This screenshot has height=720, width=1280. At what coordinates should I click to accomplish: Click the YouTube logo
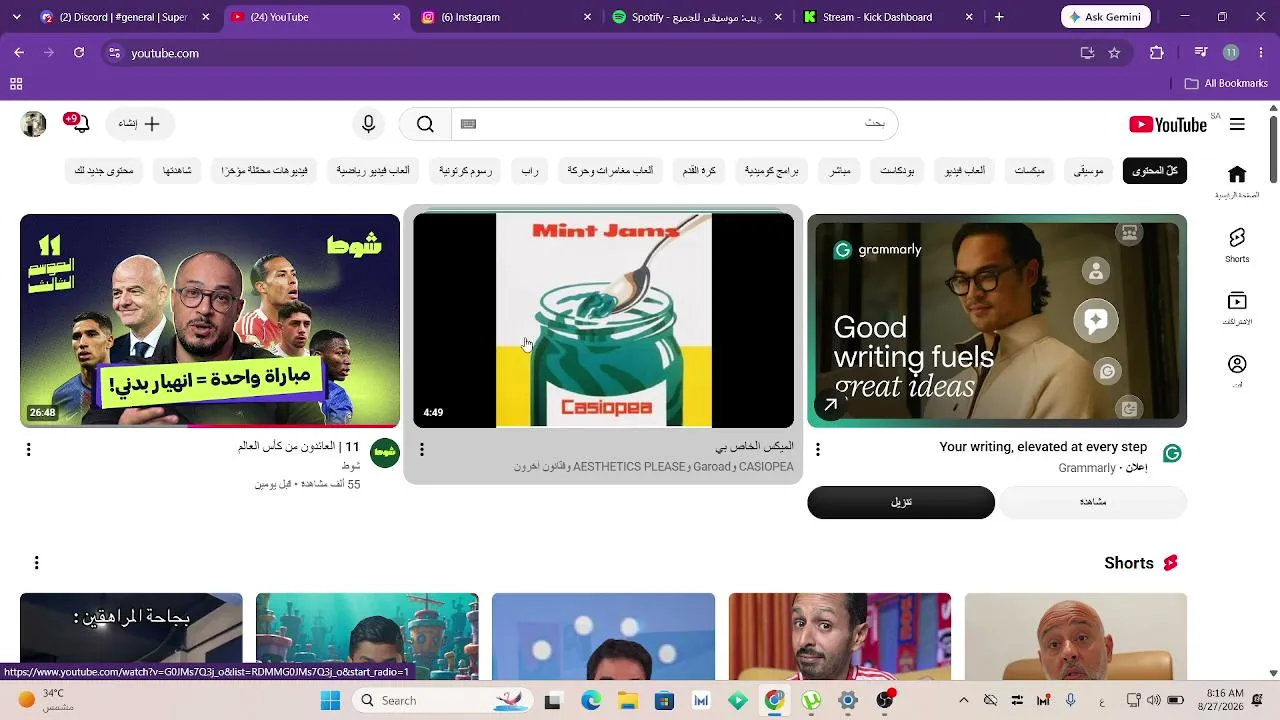(1168, 124)
